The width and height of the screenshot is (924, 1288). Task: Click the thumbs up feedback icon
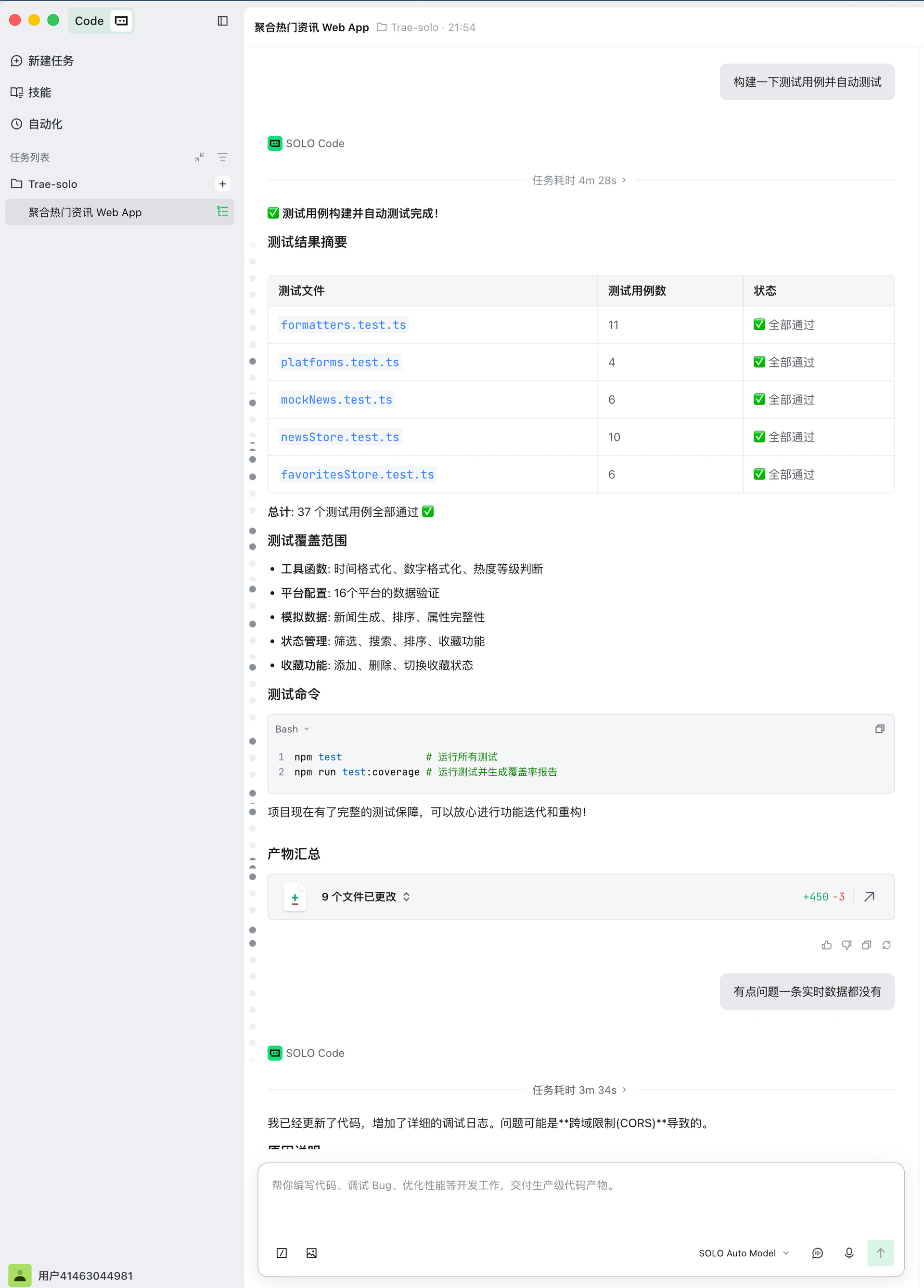[826, 944]
